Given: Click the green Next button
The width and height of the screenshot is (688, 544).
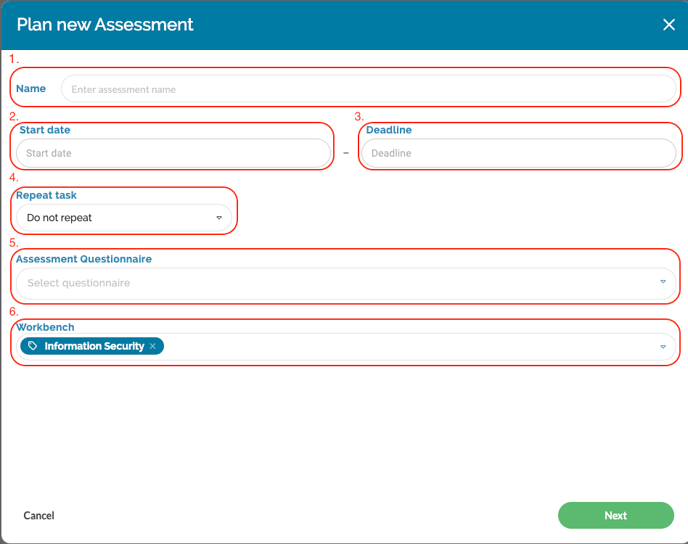Looking at the screenshot, I should pos(615,515).
